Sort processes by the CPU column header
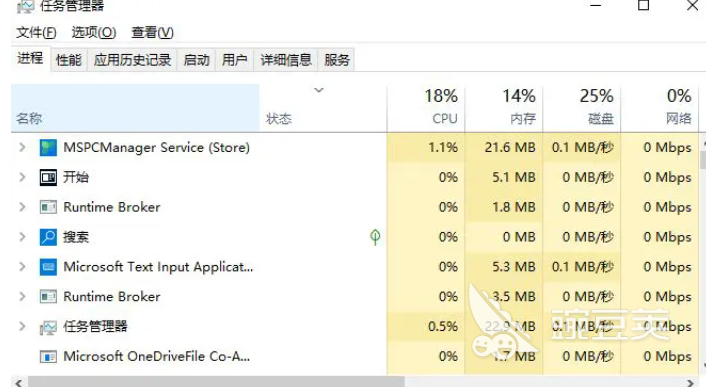The height and width of the screenshot is (387, 706). 426,107
